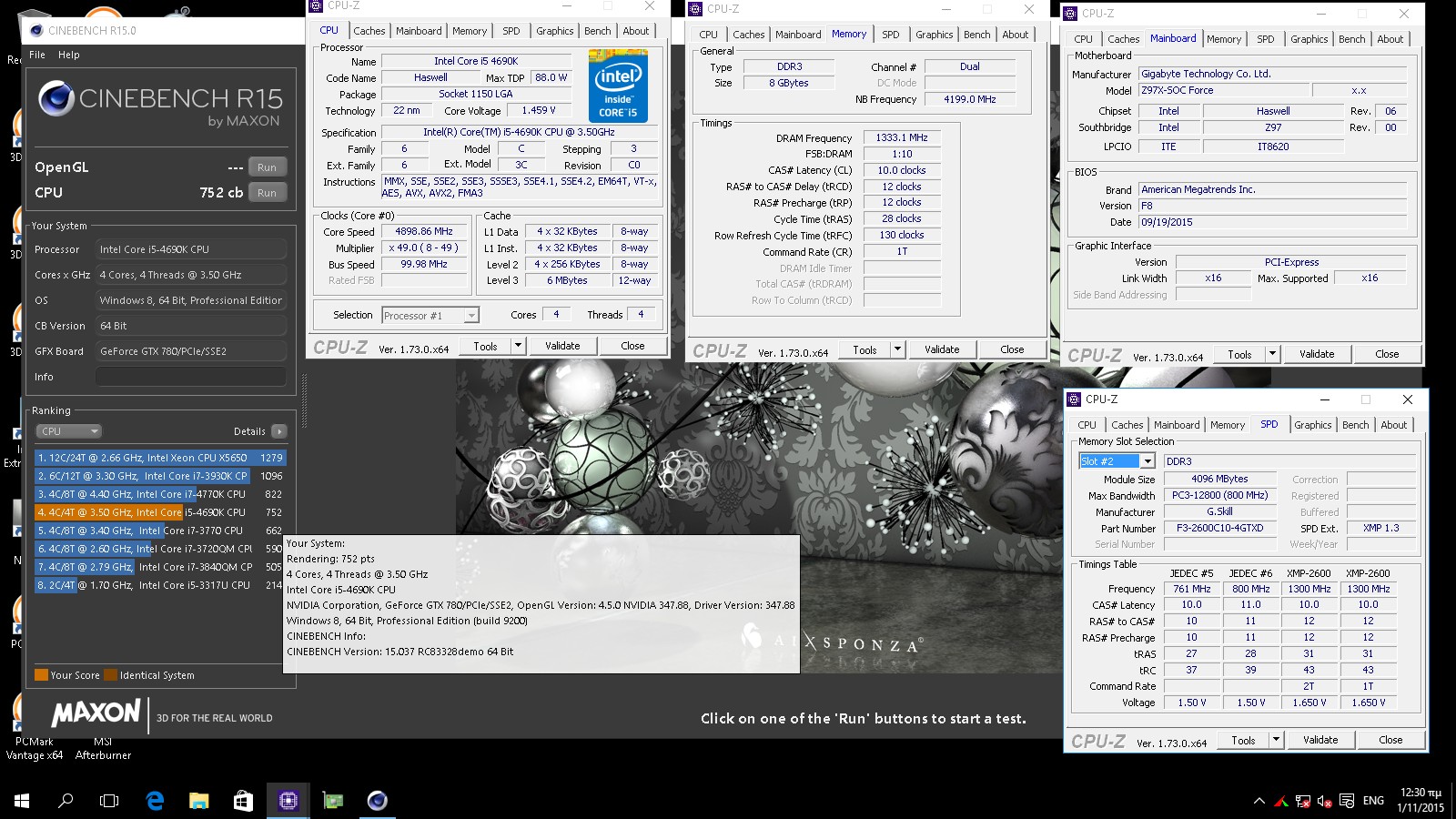
Task: Click the green graphics card taskbar icon
Action: [333, 801]
